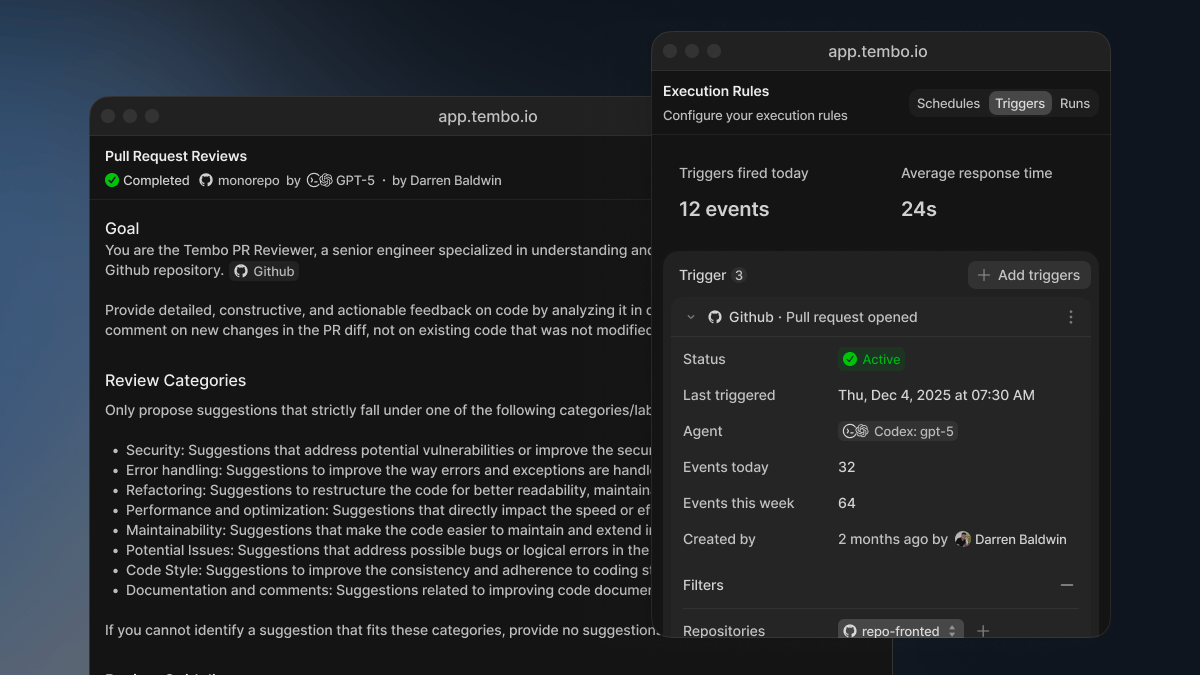Screen dimensions: 1200x675
Task: Close the Execution Rules window
Action: point(670,51)
